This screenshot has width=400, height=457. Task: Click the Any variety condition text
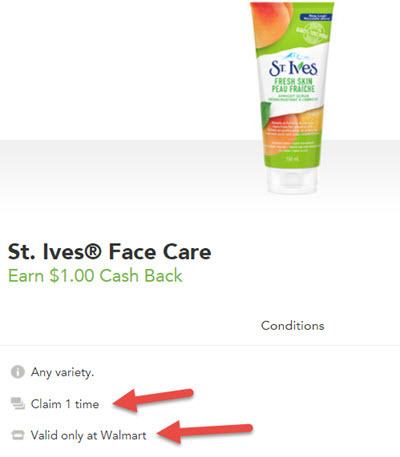(x=62, y=372)
